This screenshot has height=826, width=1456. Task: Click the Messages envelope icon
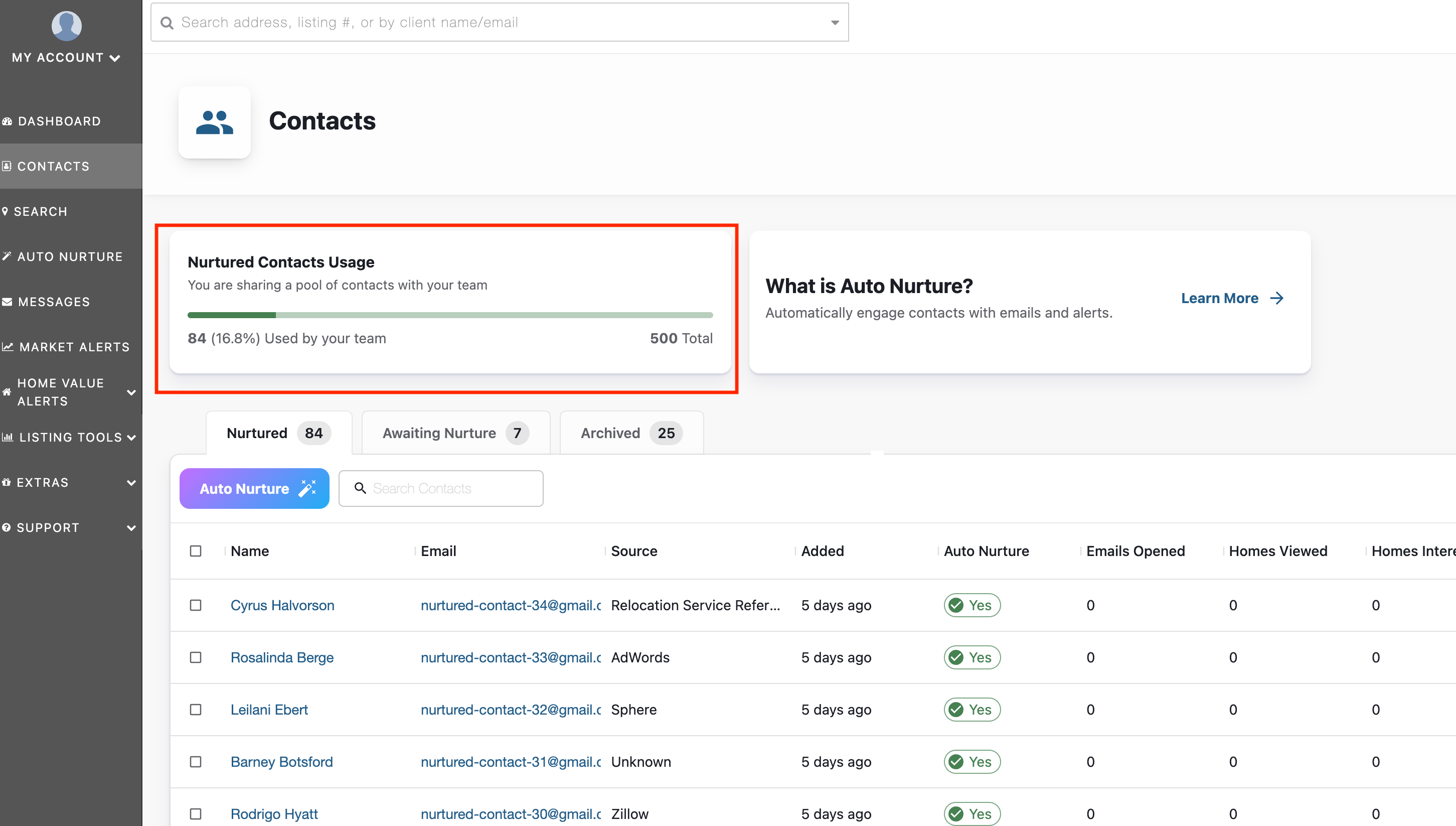[x=8, y=302]
